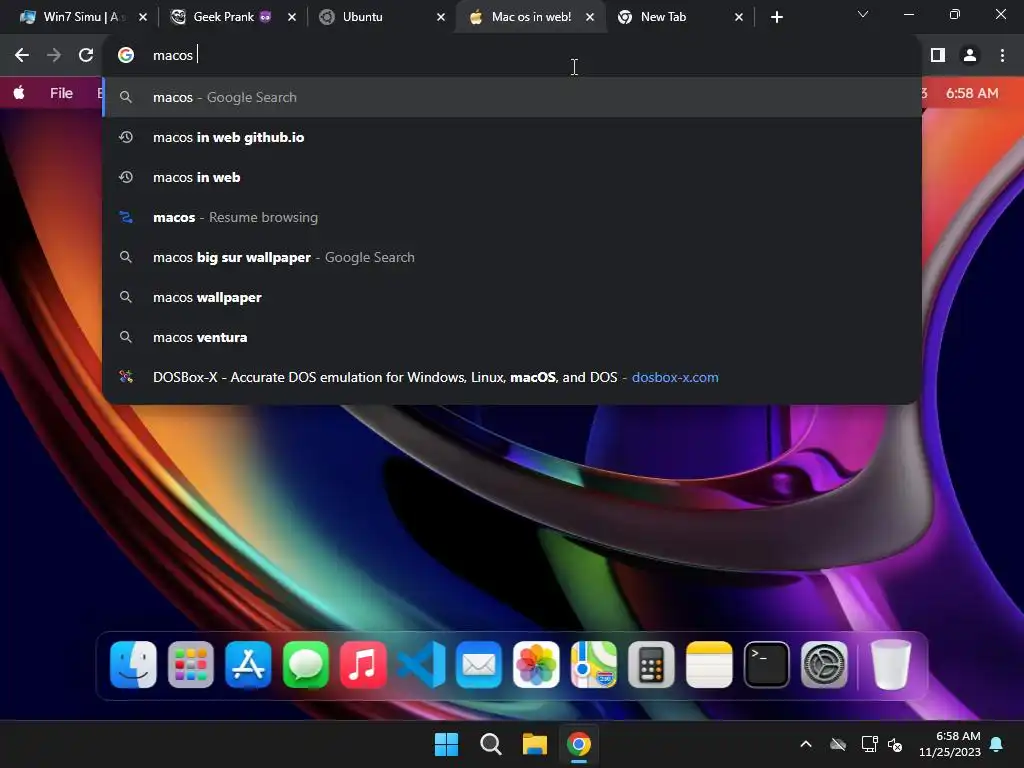1024x768 pixels.
Task: Open Maps in the dock
Action: (x=594, y=665)
